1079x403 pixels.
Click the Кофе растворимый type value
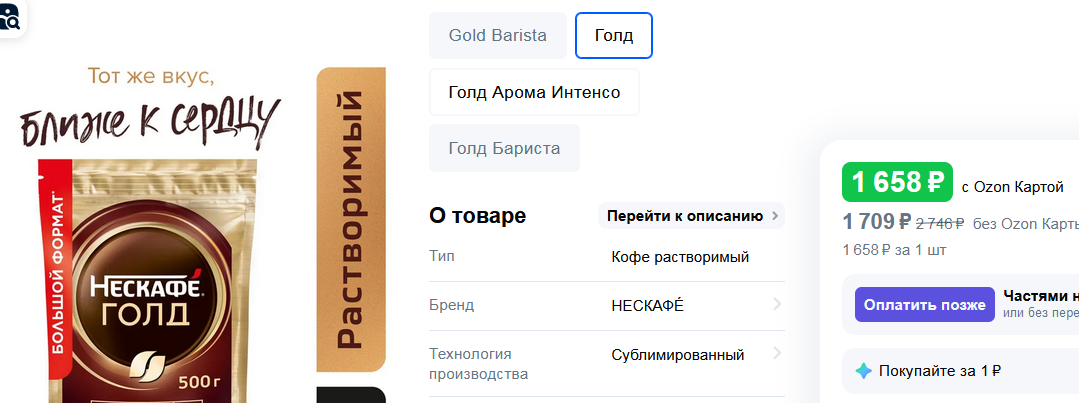(680, 257)
